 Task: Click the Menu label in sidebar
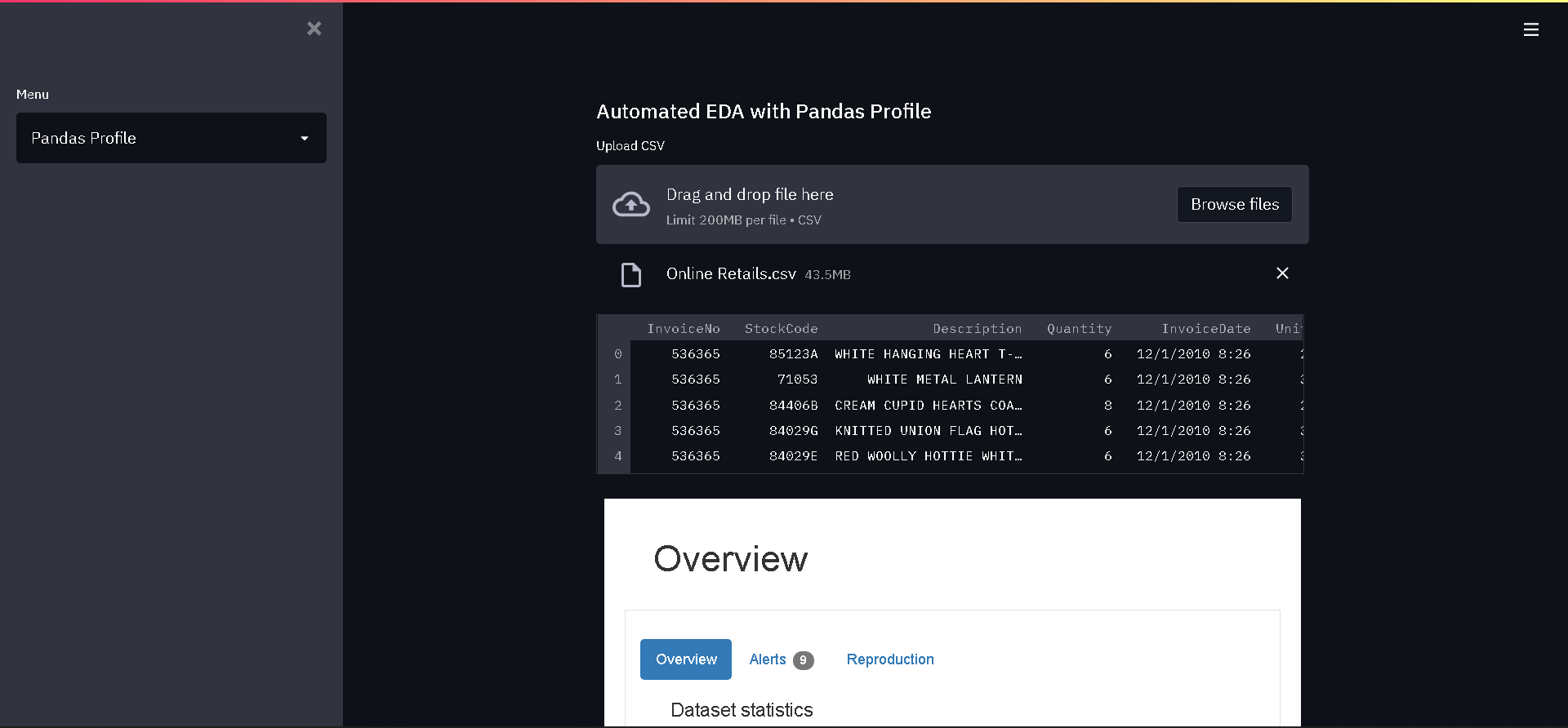tap(33, 95)
